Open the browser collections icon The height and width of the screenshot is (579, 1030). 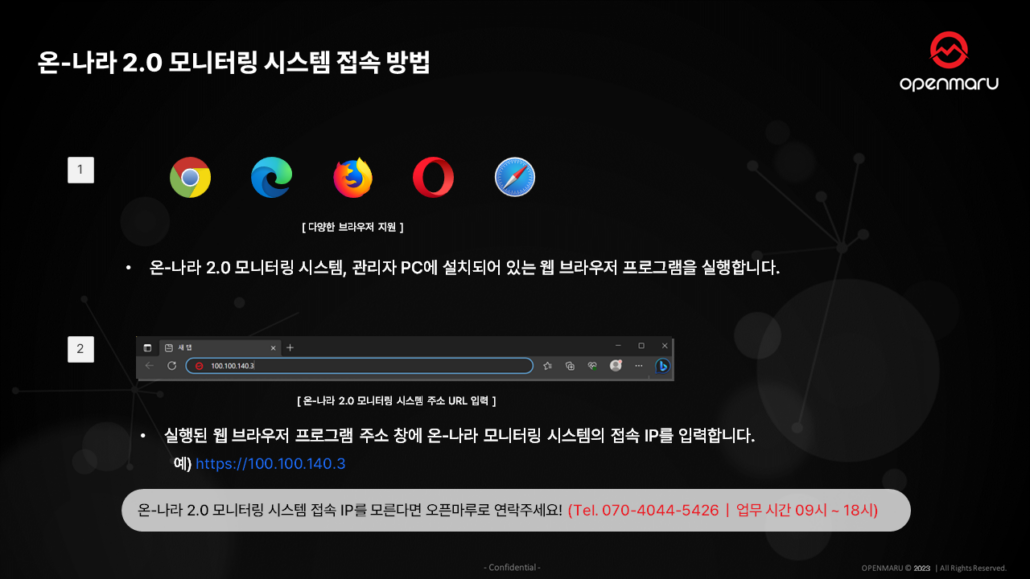coord(570,366)
